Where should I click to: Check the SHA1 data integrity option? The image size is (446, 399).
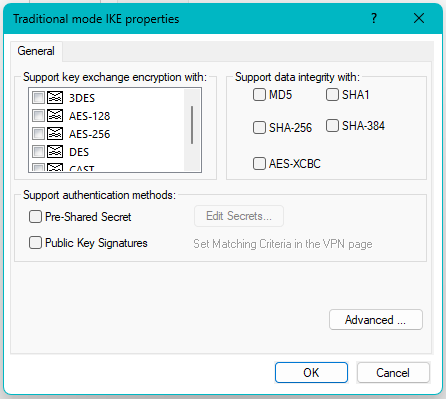tap(332, 95)
